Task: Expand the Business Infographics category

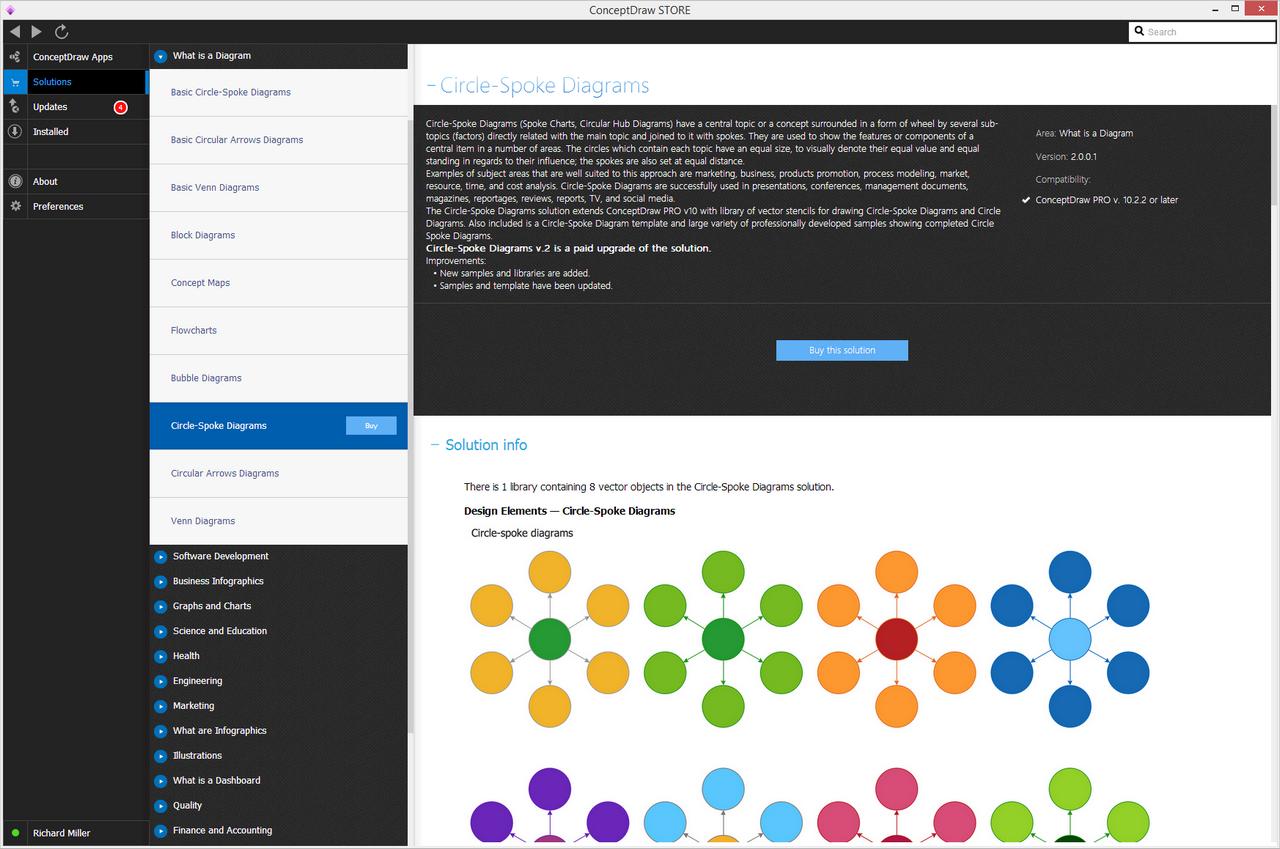Action: coord(161,581)
